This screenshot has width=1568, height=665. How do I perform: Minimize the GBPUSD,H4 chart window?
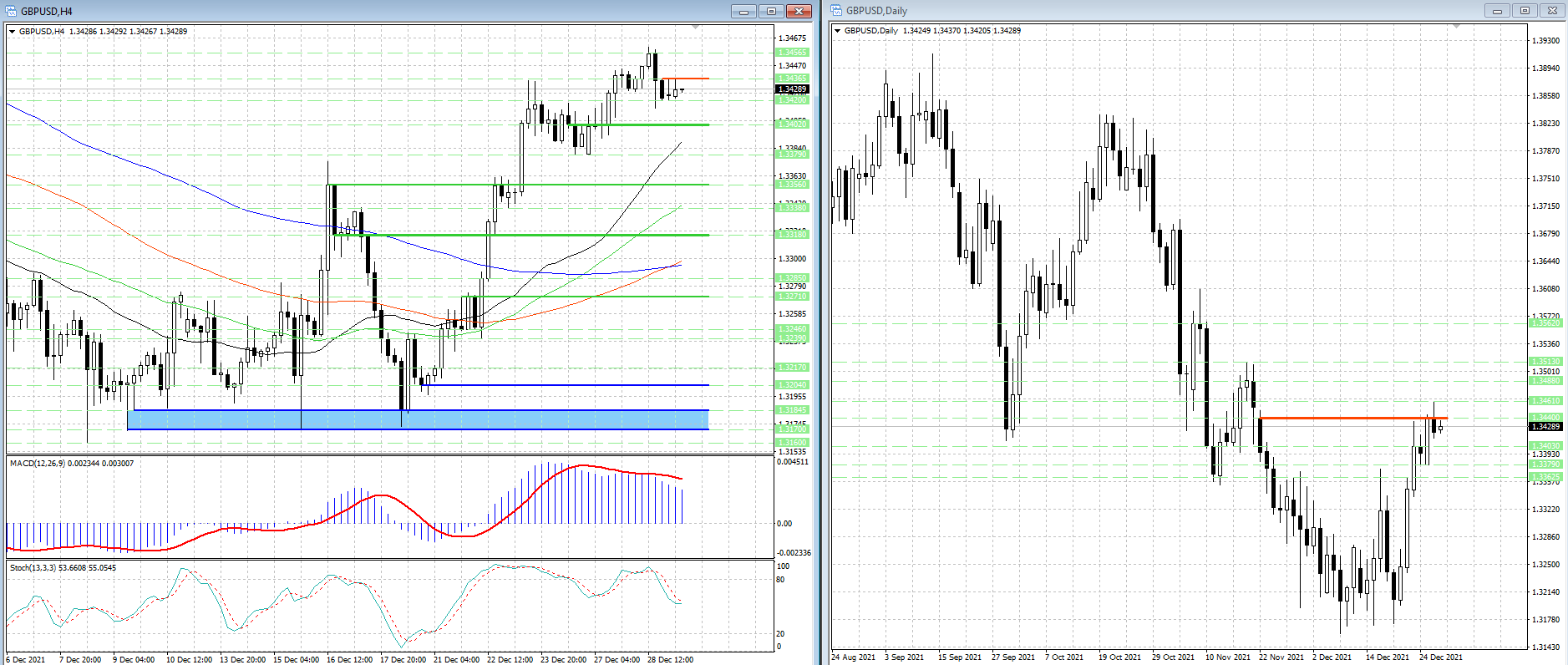click(x=743, y=11)
